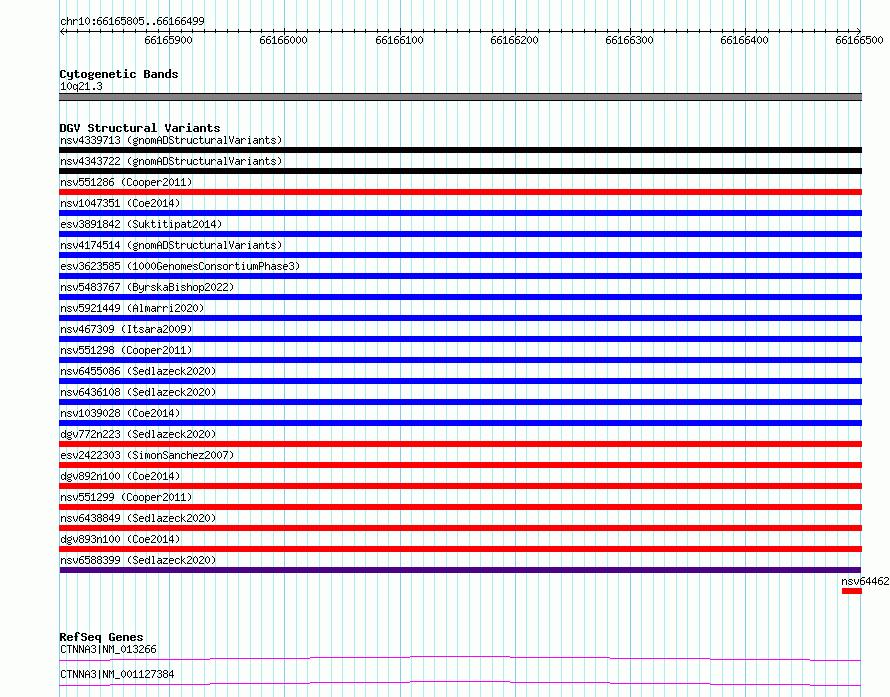Click the red bar under dgv892n100

pos(460,486)
